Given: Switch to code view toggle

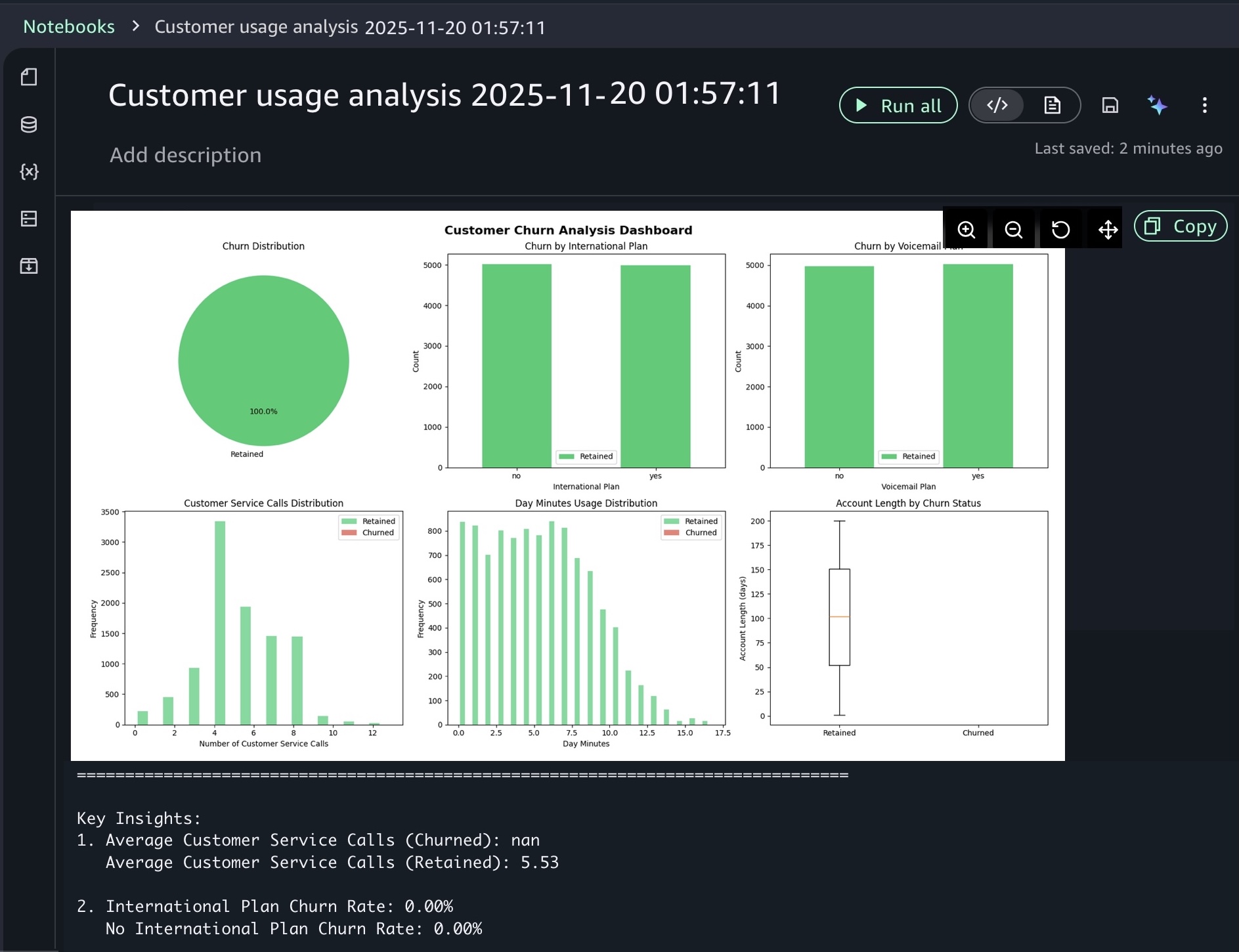Looking at the screenshot, I should (997, 106).
